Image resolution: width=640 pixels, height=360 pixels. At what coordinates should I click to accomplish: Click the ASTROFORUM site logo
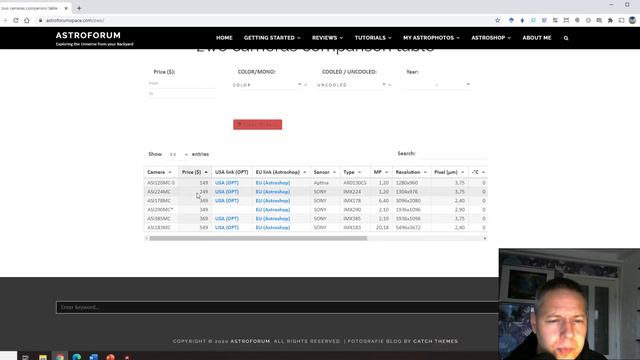click(x=88, y=36)
